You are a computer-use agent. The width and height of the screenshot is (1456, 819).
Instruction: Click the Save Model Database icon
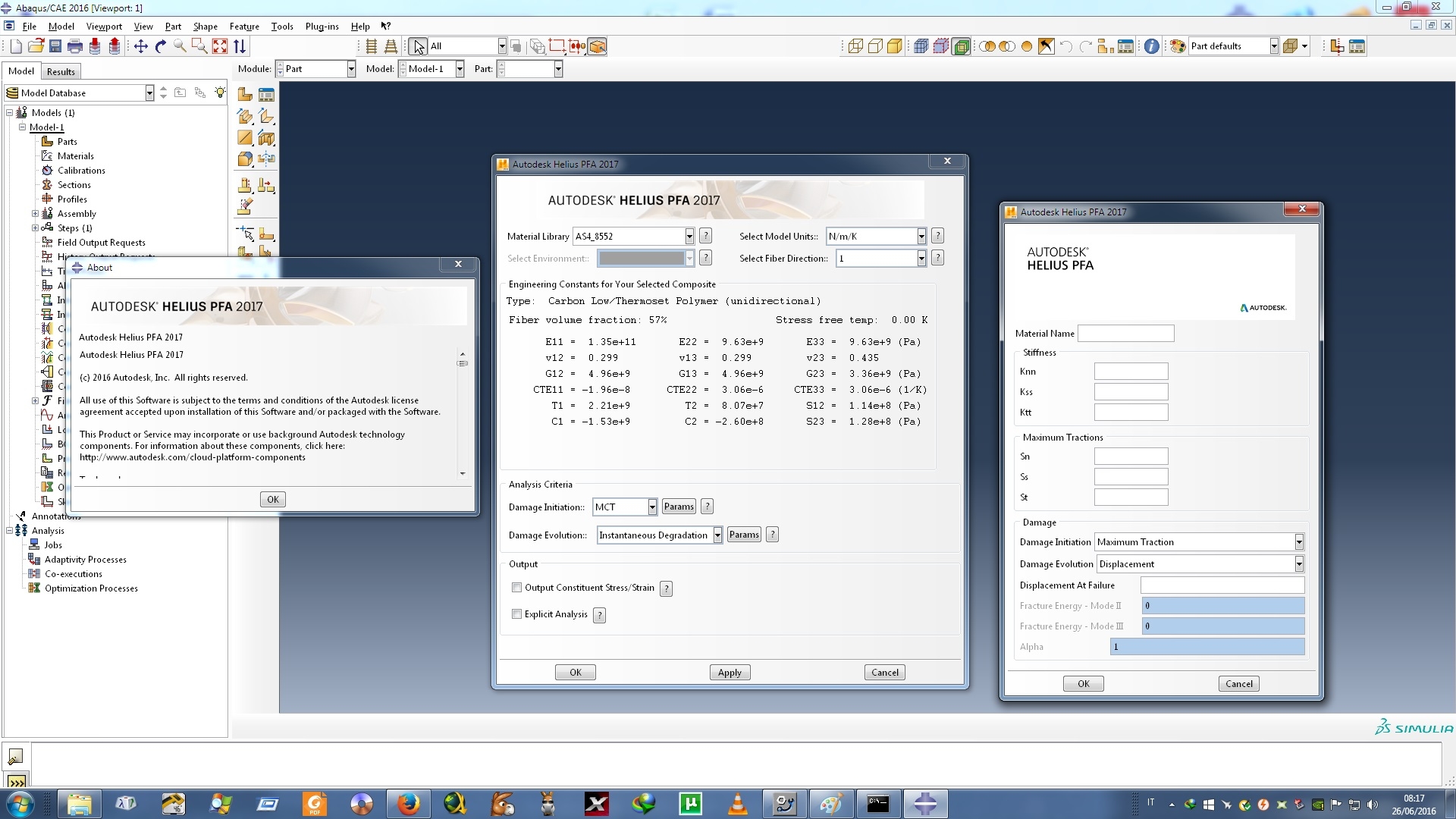tap(55, 46)
